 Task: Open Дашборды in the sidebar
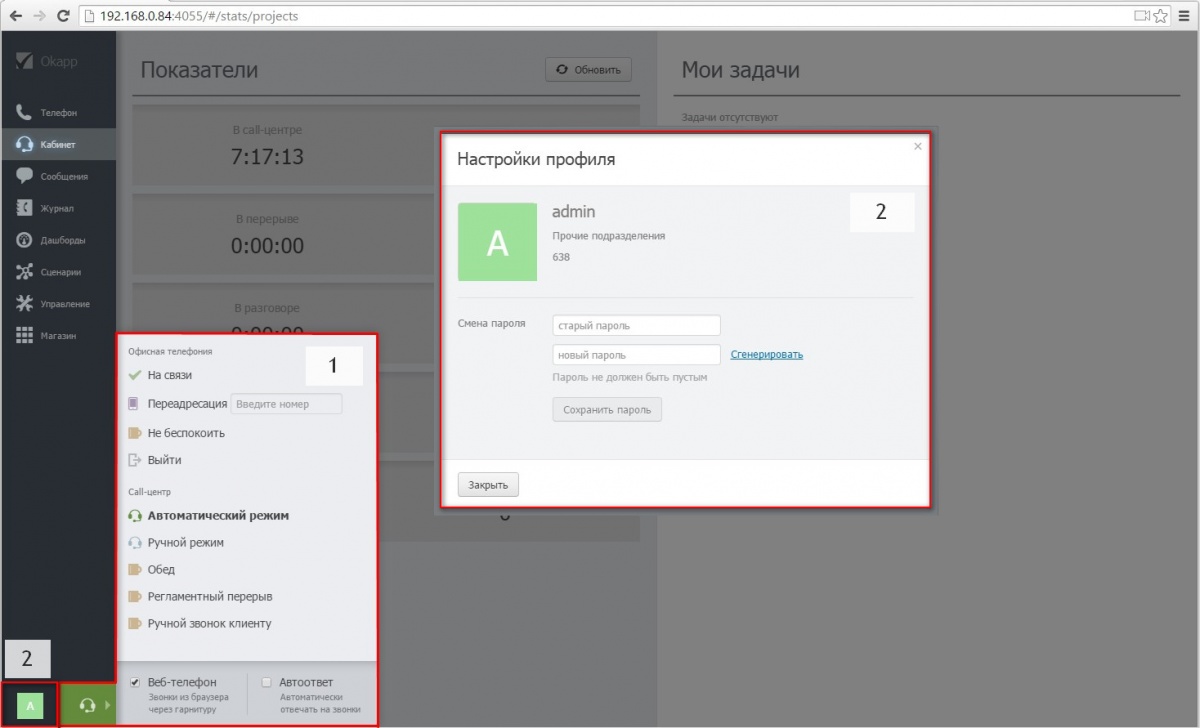point(62,241)
